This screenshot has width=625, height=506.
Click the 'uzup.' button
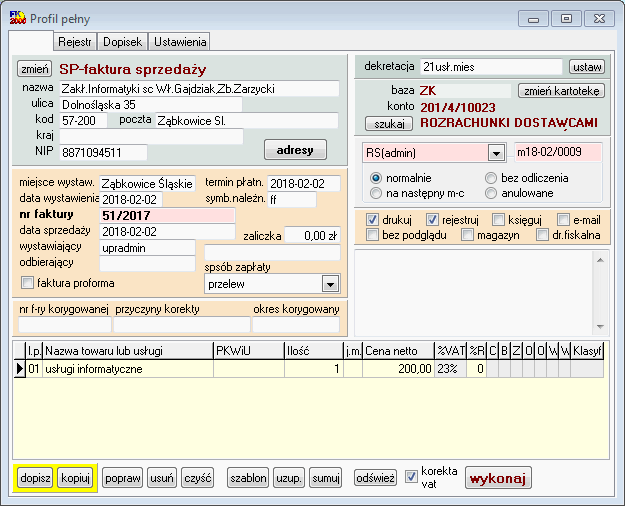(289, 478)
